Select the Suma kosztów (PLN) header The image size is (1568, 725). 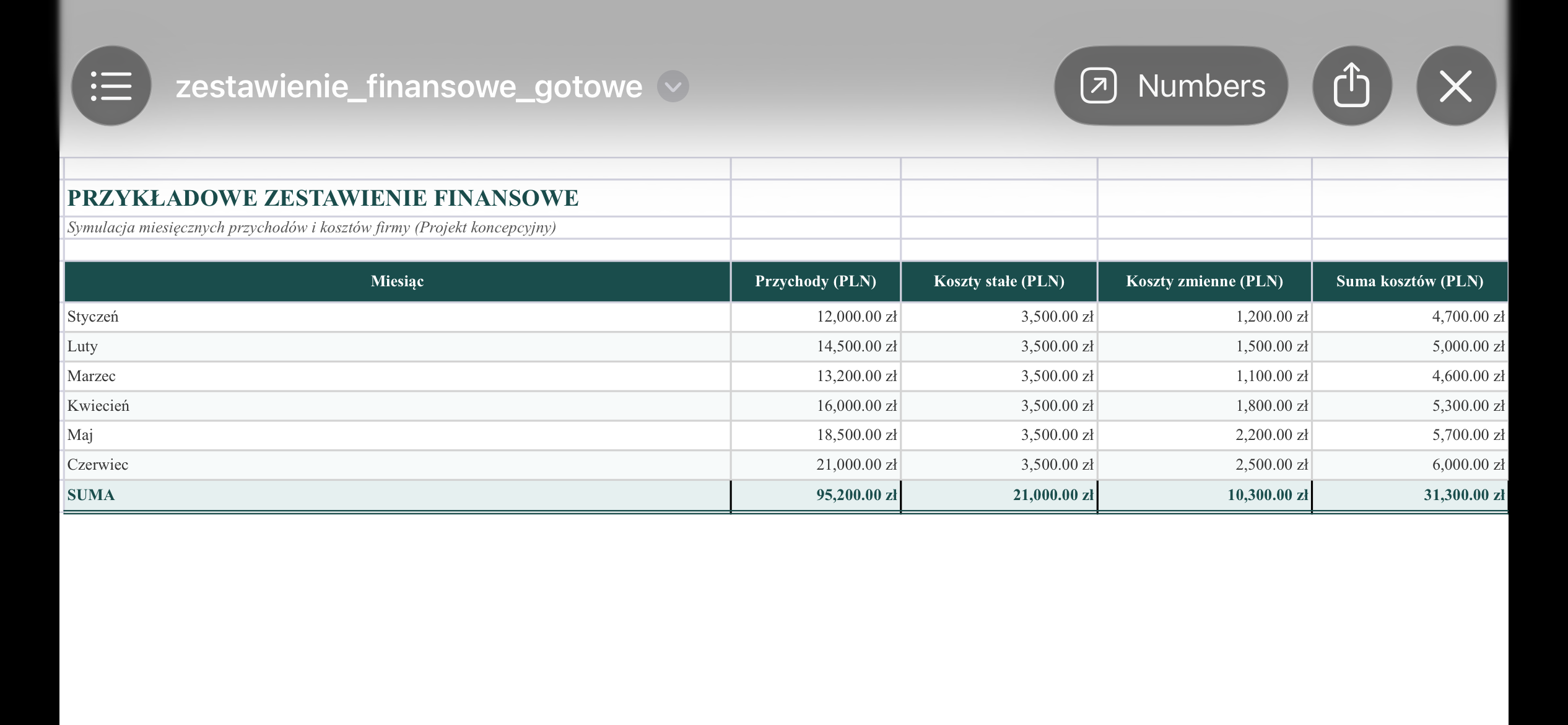1410,281
